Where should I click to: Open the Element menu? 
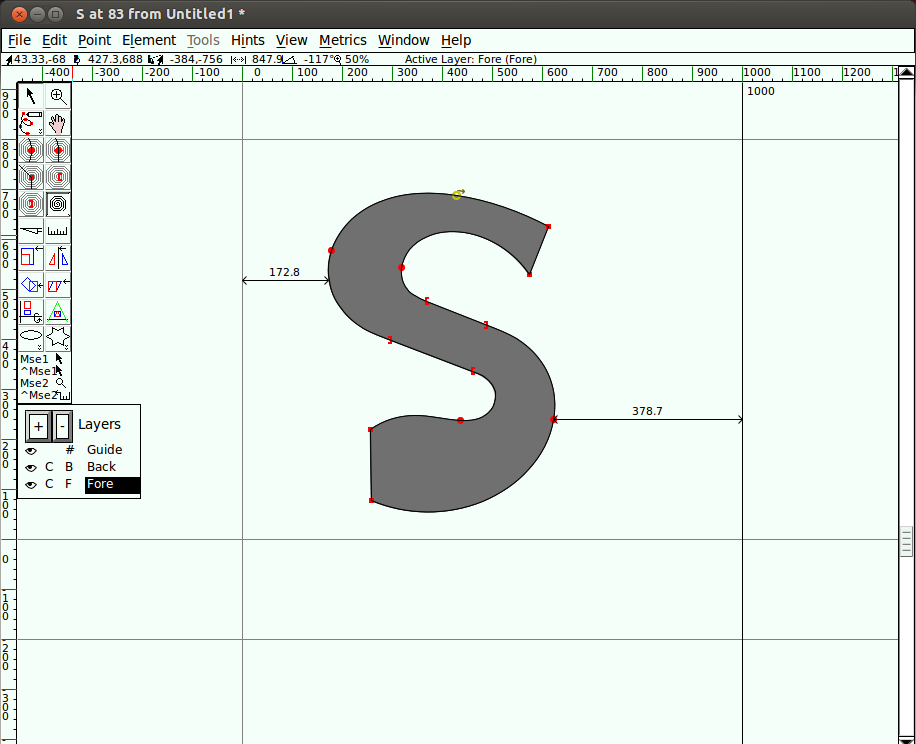point(148,40)
